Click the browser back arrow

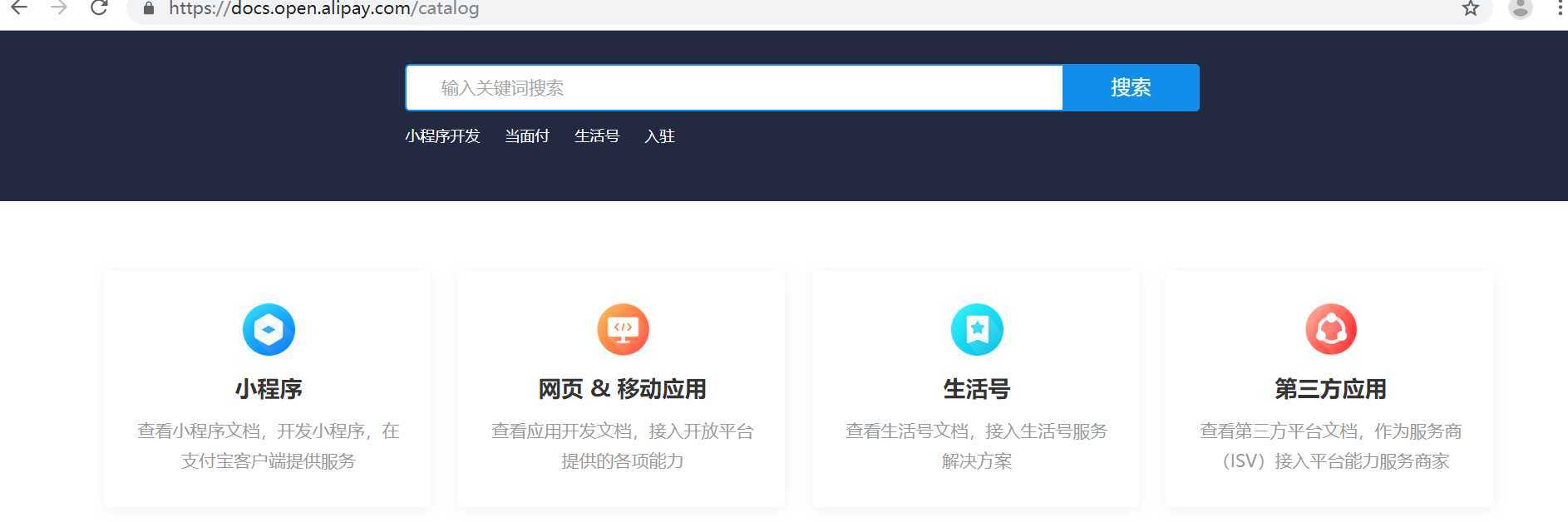(x=19, y=7)
